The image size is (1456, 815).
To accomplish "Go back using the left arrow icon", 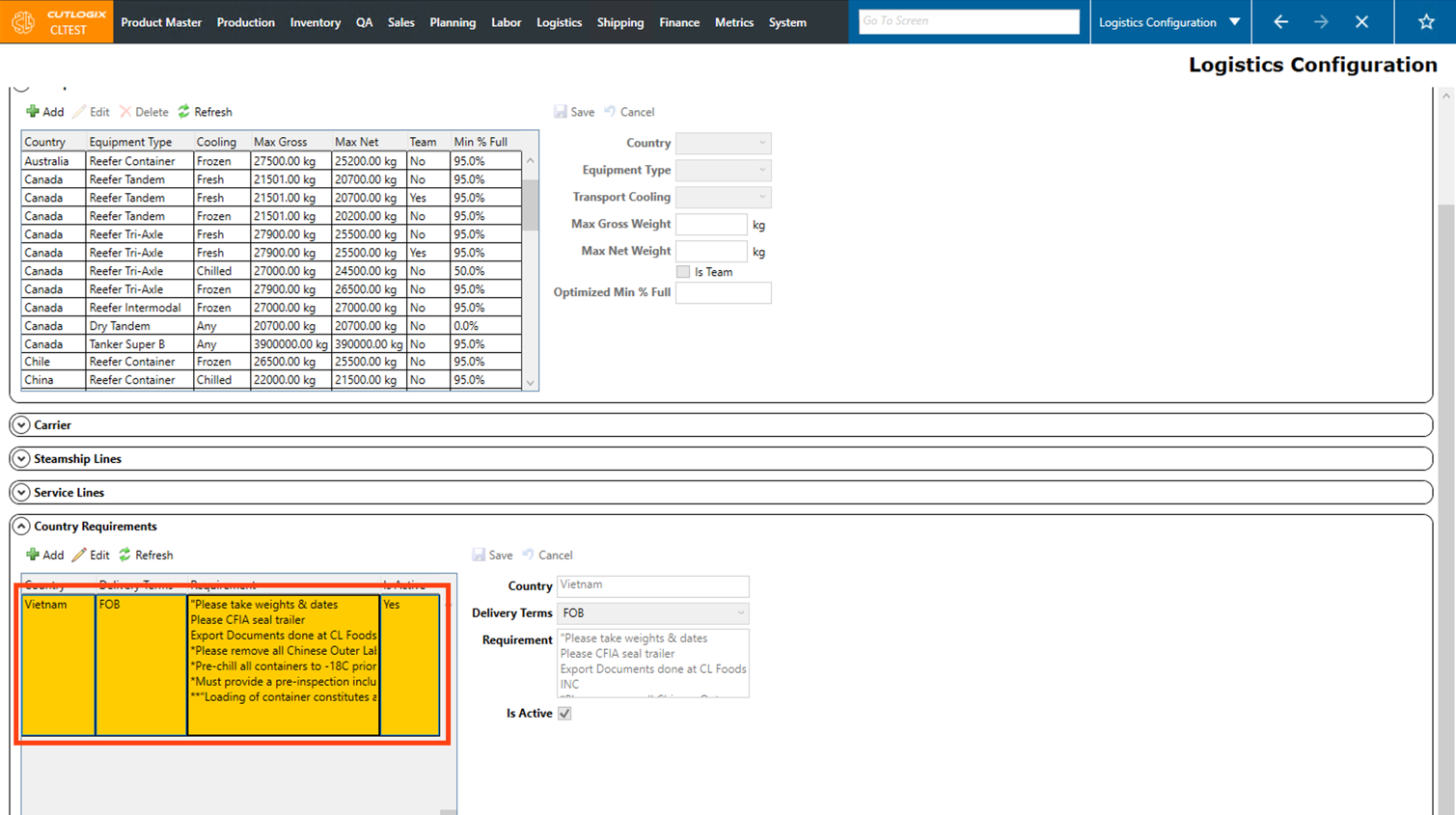I will (1280, 21).
